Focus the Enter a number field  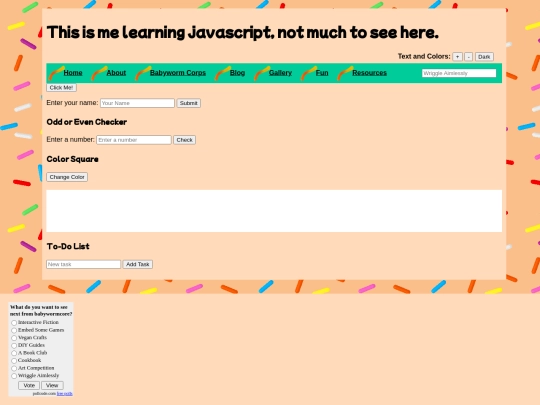point(134,140)
